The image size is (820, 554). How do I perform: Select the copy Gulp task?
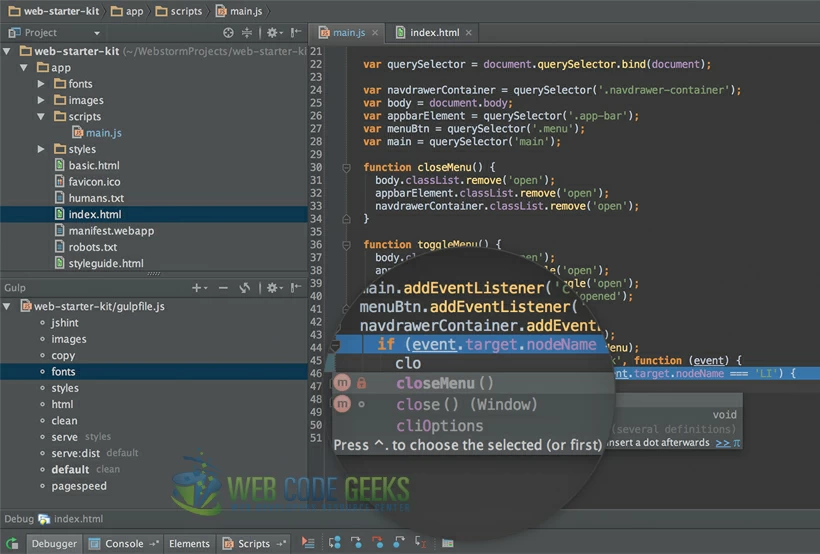[63, 355]
